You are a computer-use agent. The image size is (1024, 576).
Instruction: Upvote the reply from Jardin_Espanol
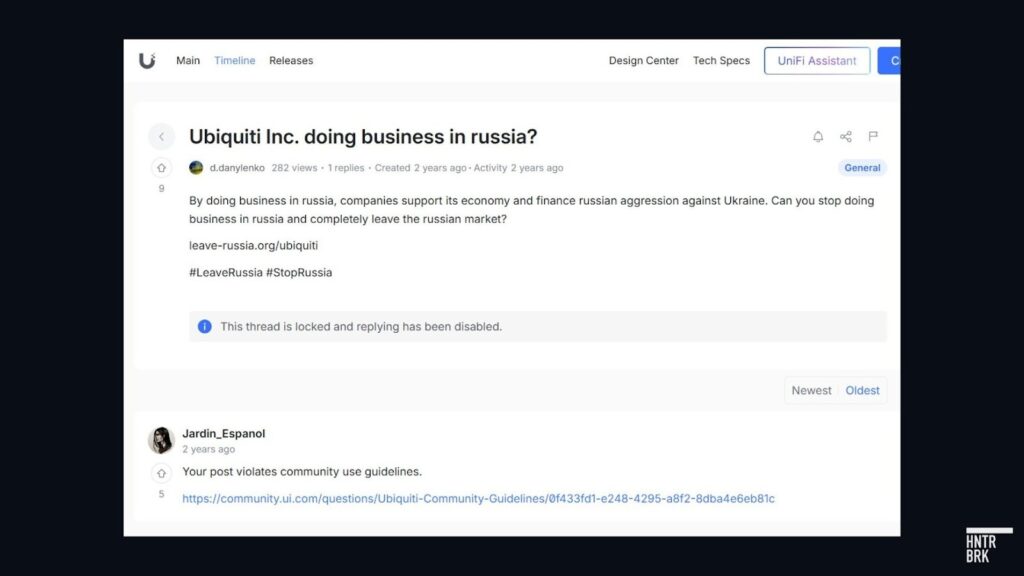pos(162,473)
